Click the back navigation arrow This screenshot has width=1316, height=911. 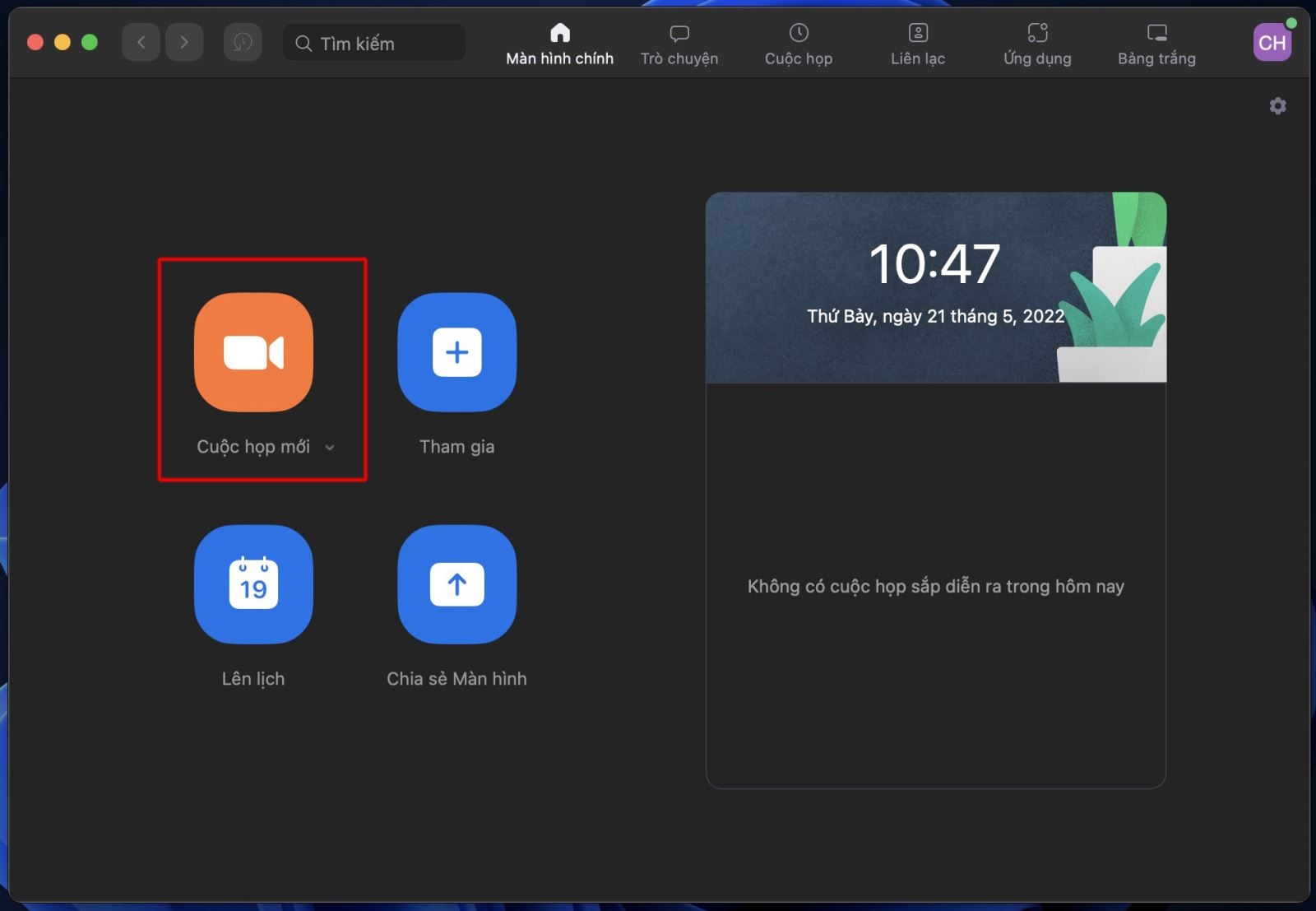click(x=141, y=42)
